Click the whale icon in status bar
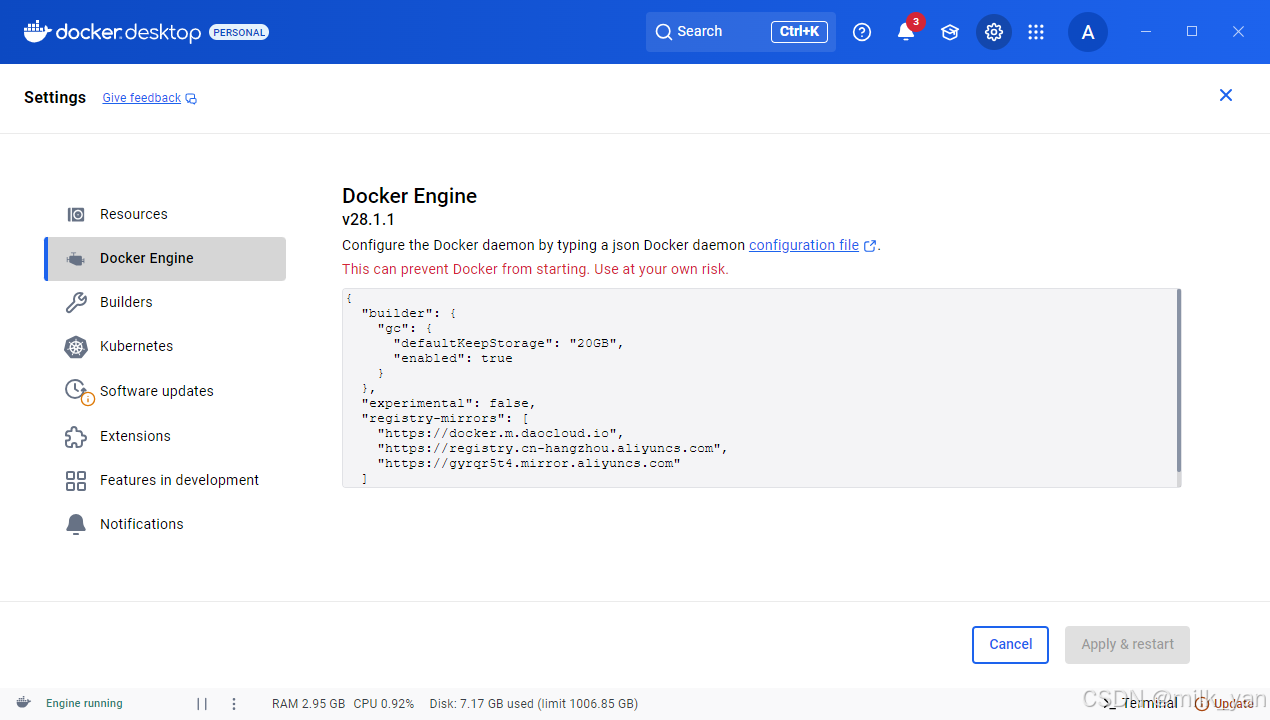Screen dimensions: 1270x720 [23, 703]
